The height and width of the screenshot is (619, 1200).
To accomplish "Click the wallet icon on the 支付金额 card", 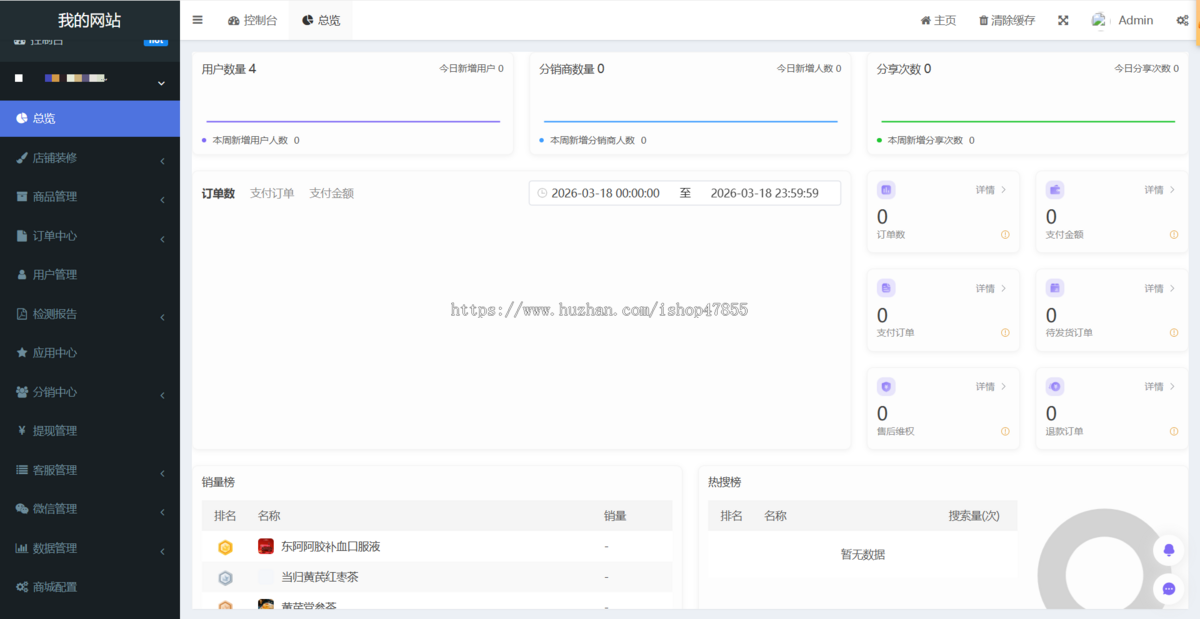I will (x=1055, y=189).
